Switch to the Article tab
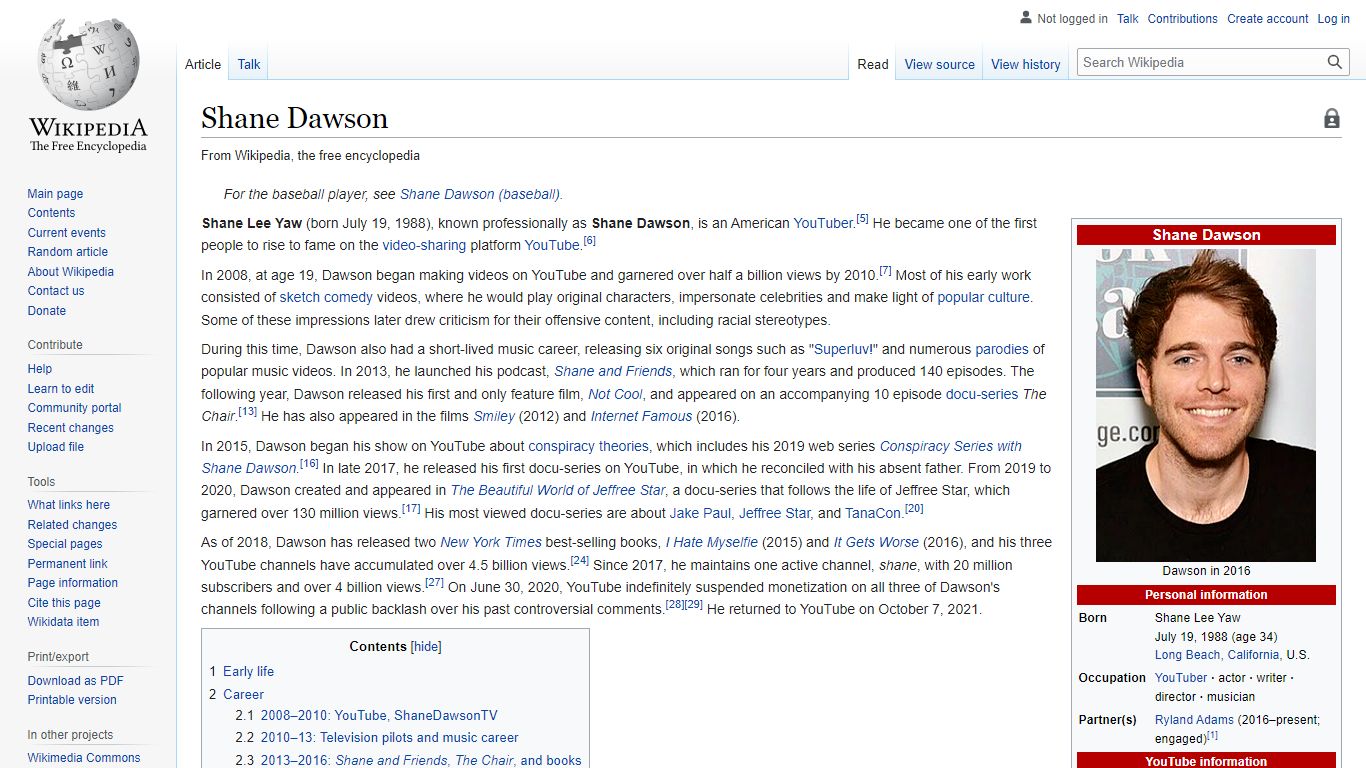1366x768 pixels. pos(203,64)
